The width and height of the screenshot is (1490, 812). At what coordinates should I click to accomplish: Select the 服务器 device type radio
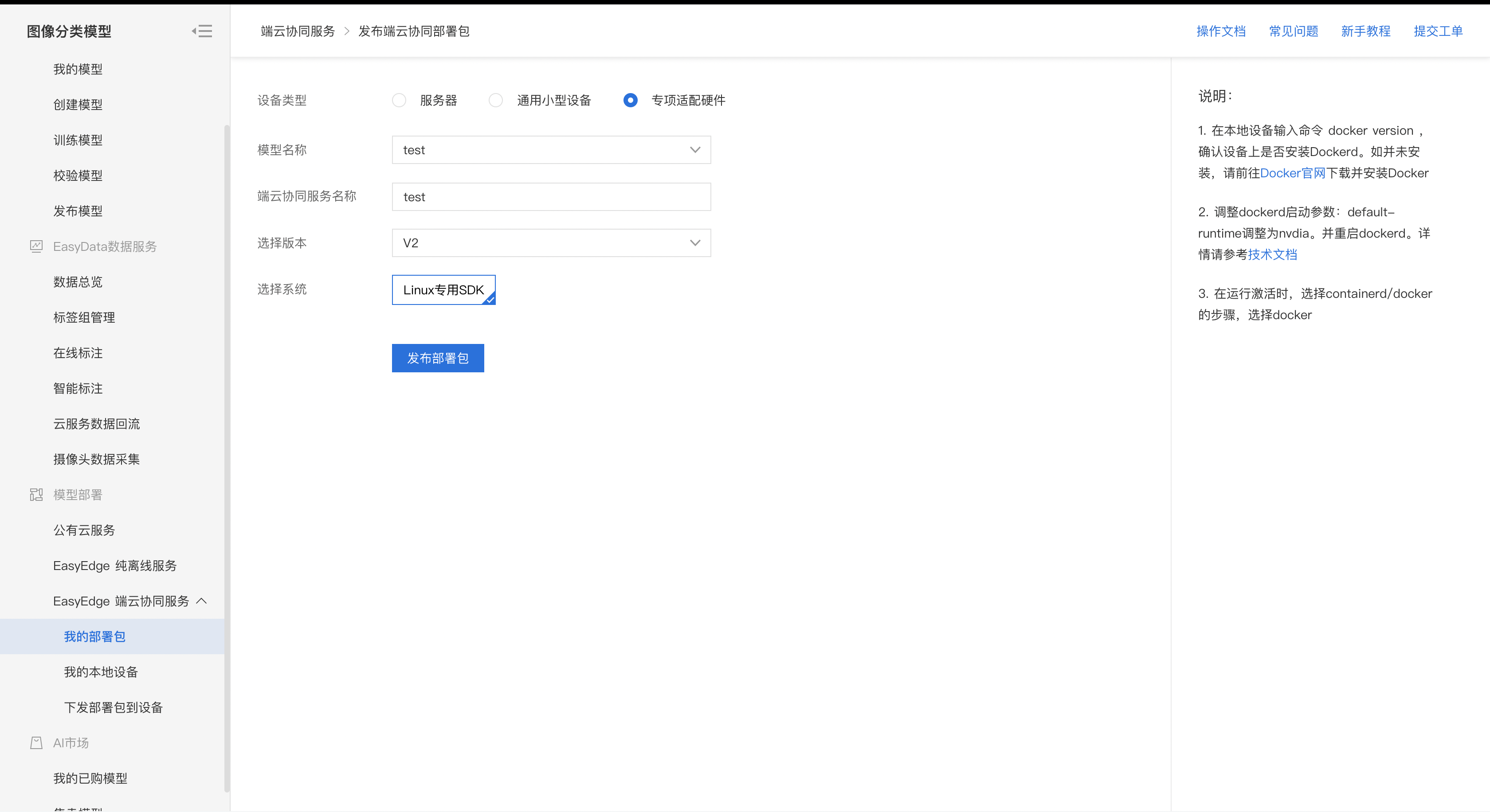coord(399,101)
